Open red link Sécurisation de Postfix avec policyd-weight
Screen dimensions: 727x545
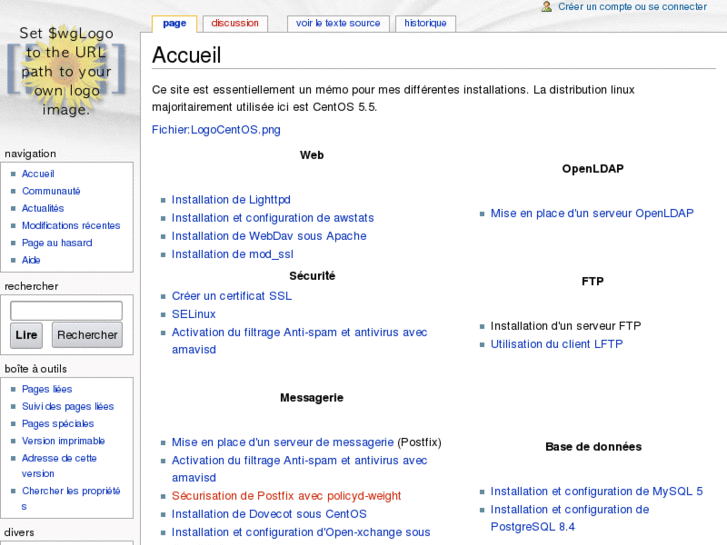coord(286,495)
